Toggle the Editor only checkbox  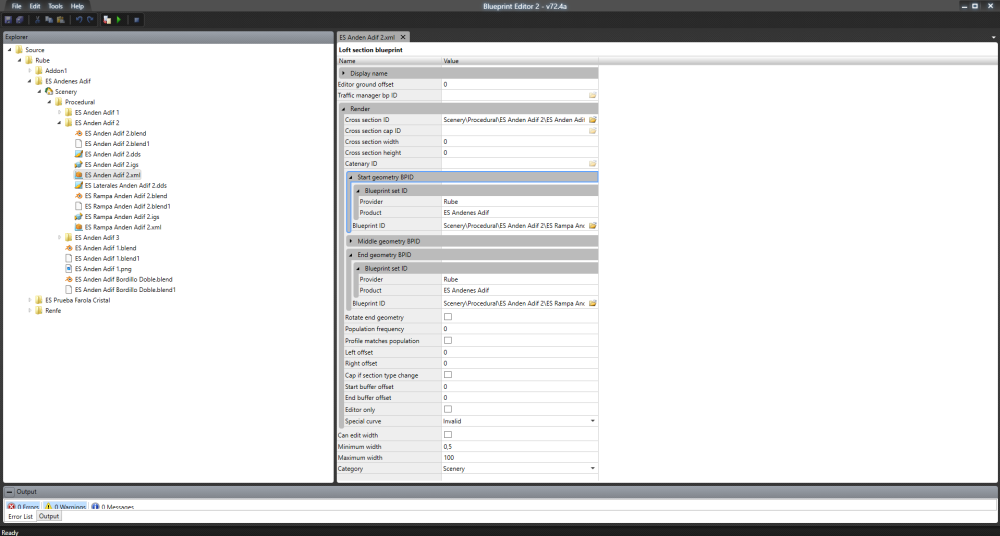448,409
